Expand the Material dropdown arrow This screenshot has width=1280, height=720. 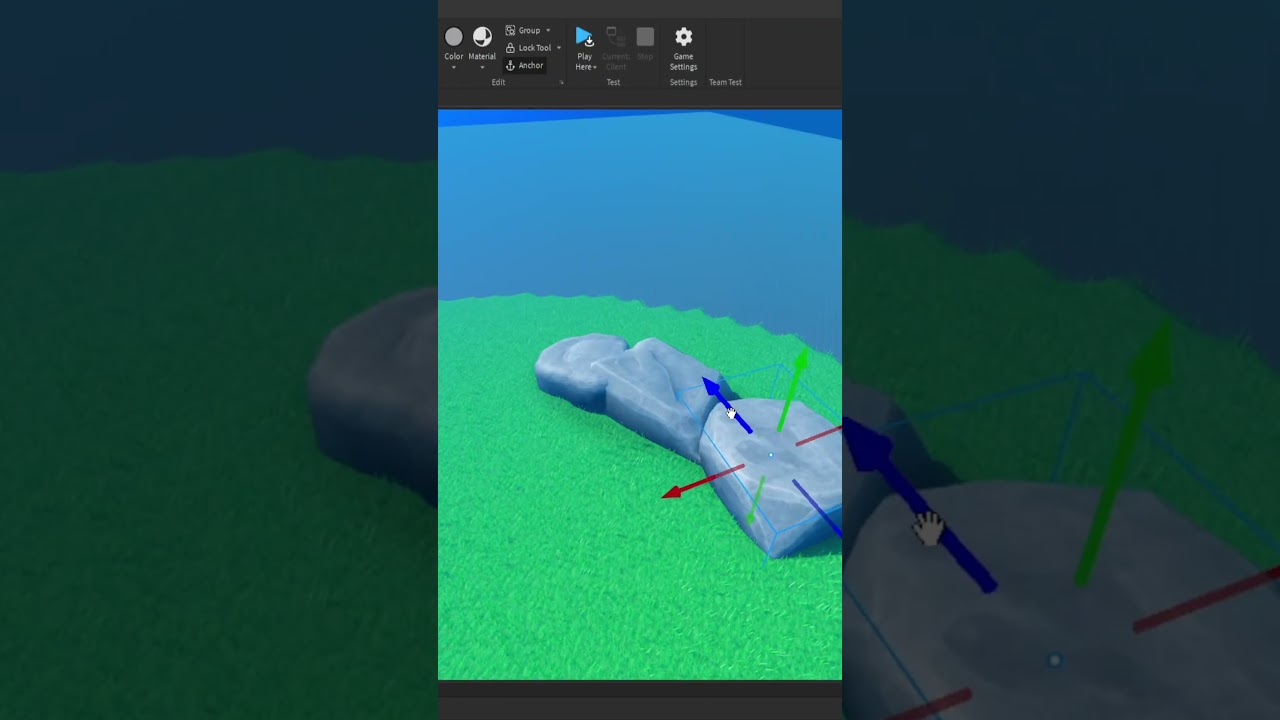tap(482, 68)
